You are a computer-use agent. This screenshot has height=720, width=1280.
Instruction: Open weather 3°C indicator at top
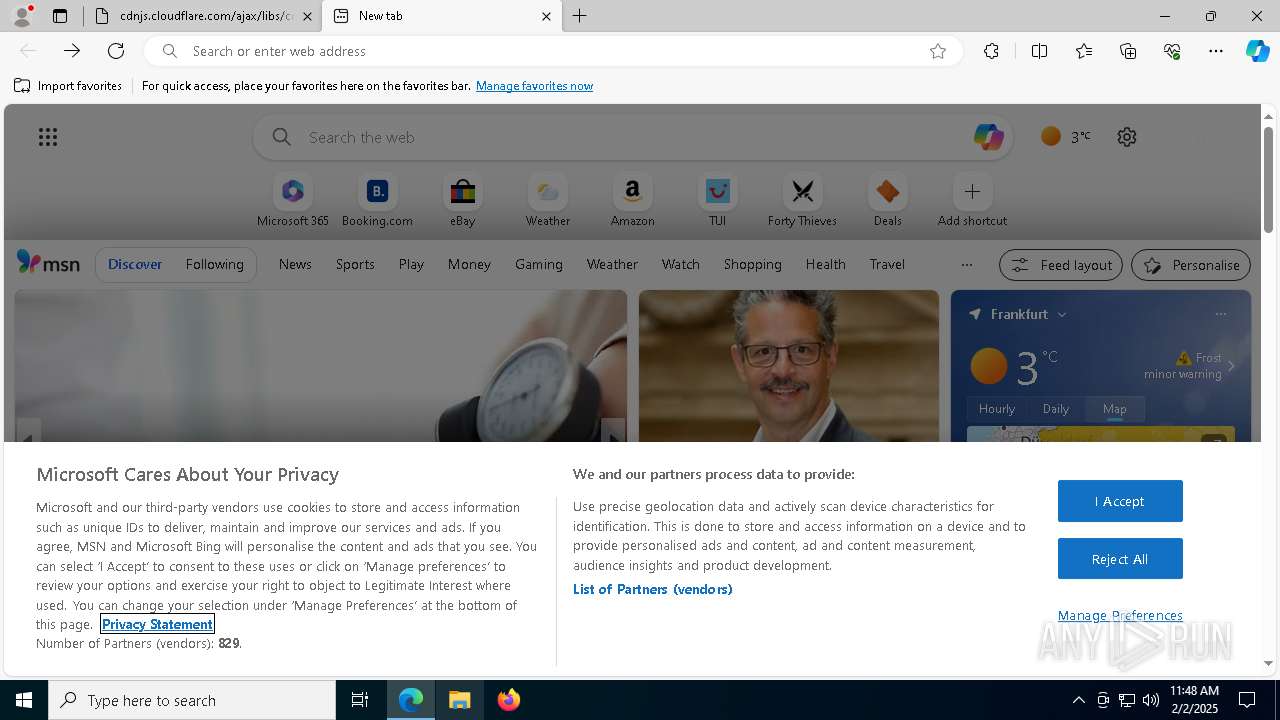[x=1066, y=137]
